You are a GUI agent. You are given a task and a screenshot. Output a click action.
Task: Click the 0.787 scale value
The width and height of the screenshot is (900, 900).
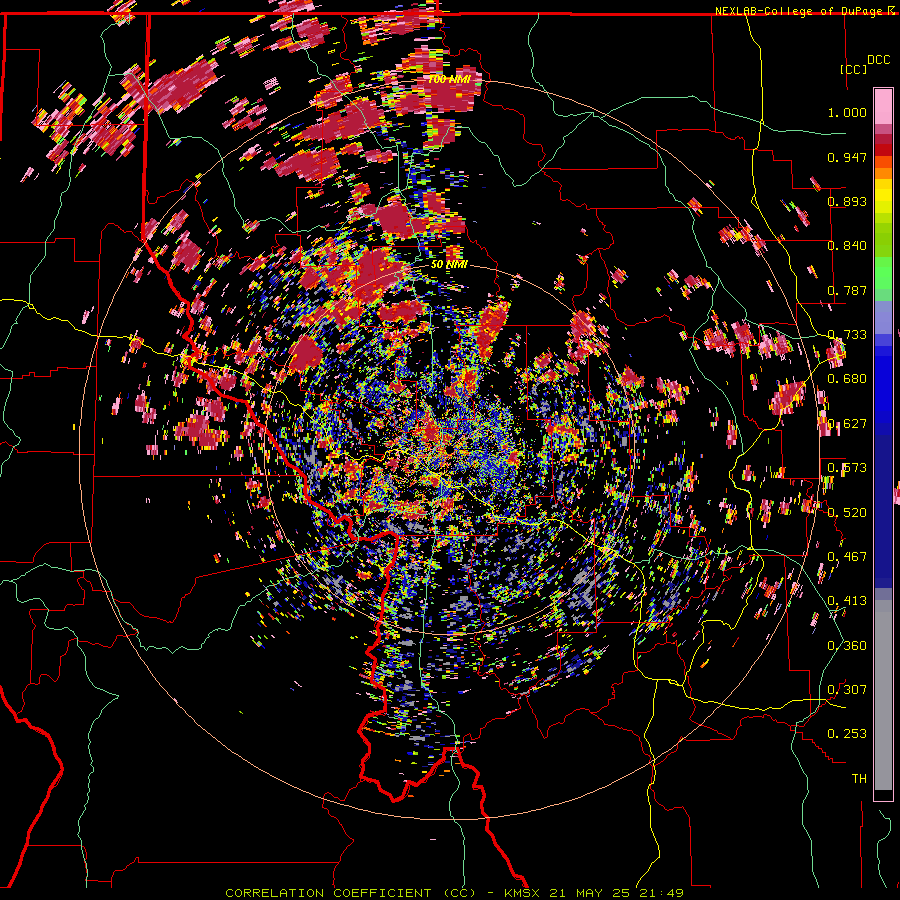point(847,290)
